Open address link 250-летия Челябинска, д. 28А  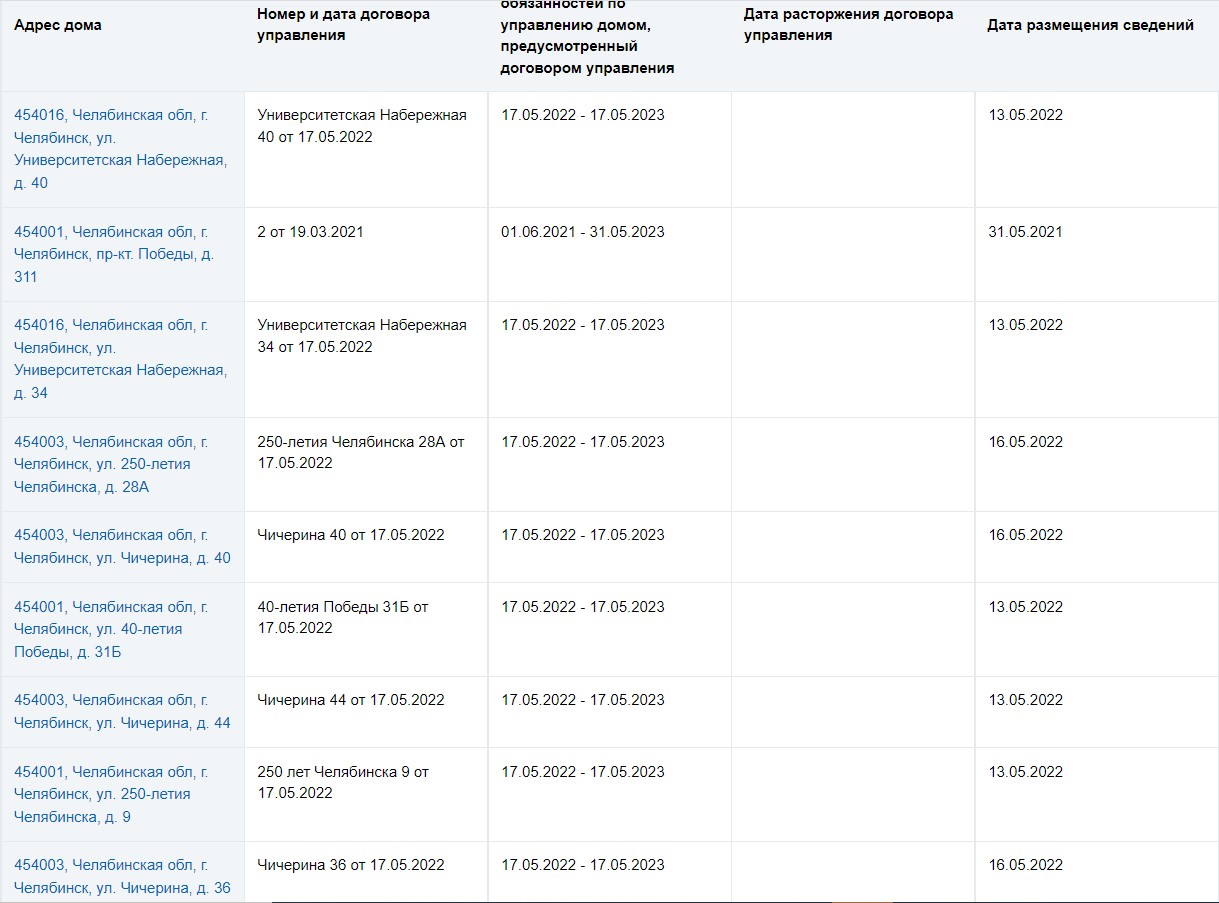click(x=112, y=464)
